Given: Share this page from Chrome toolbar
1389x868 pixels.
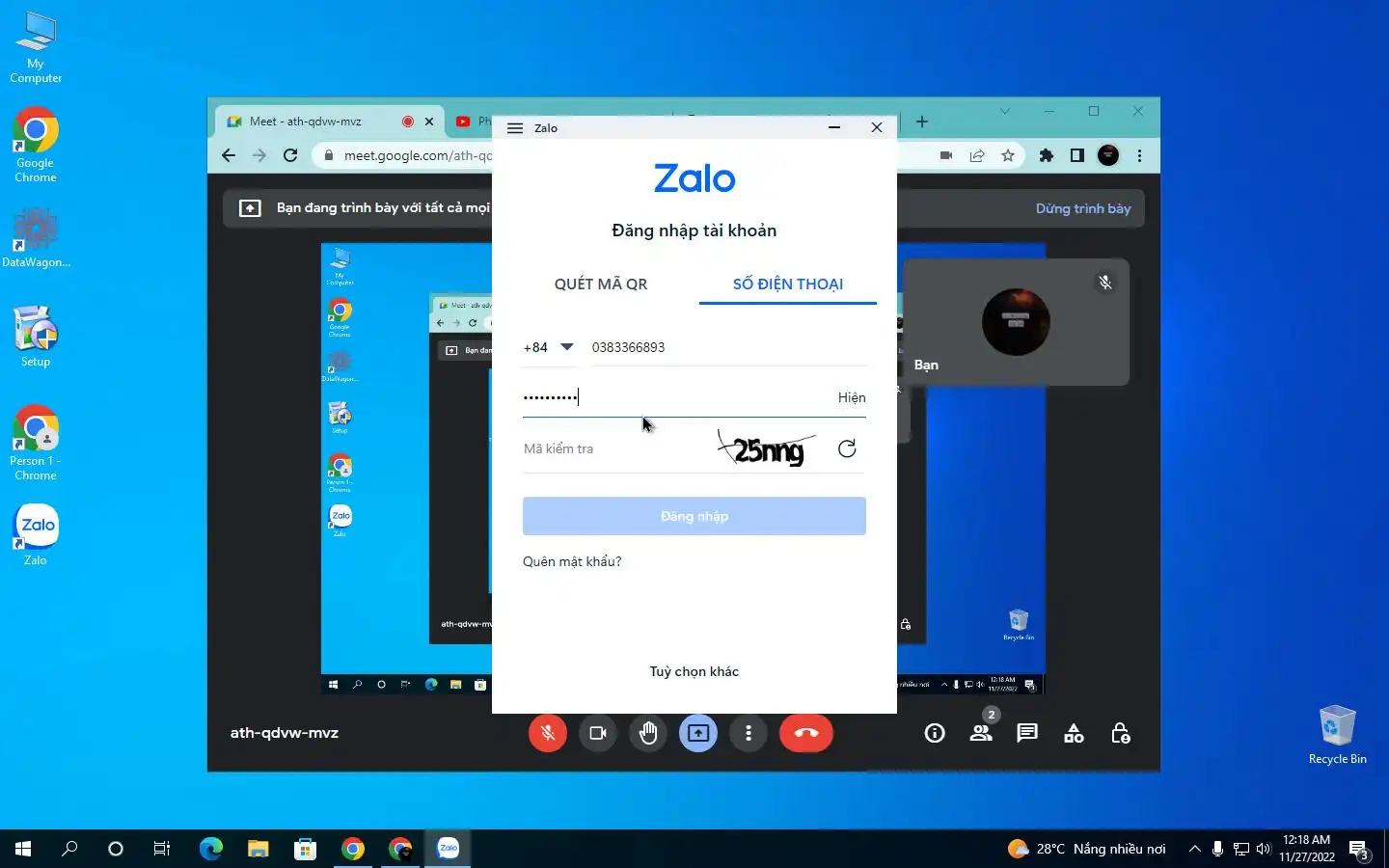Looking at the screenshot, I should coord(977,155).
